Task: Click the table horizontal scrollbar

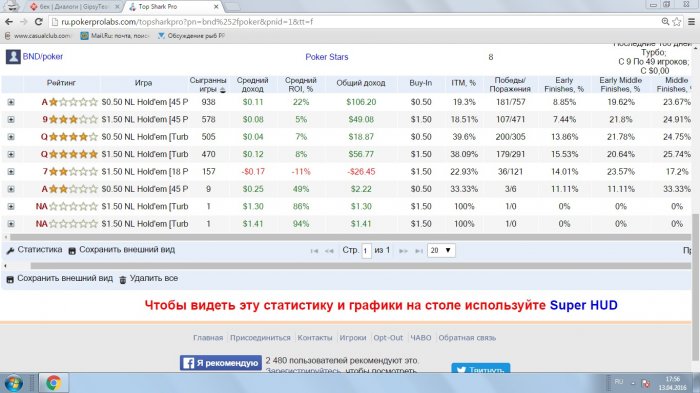Action: coord(350,237)
